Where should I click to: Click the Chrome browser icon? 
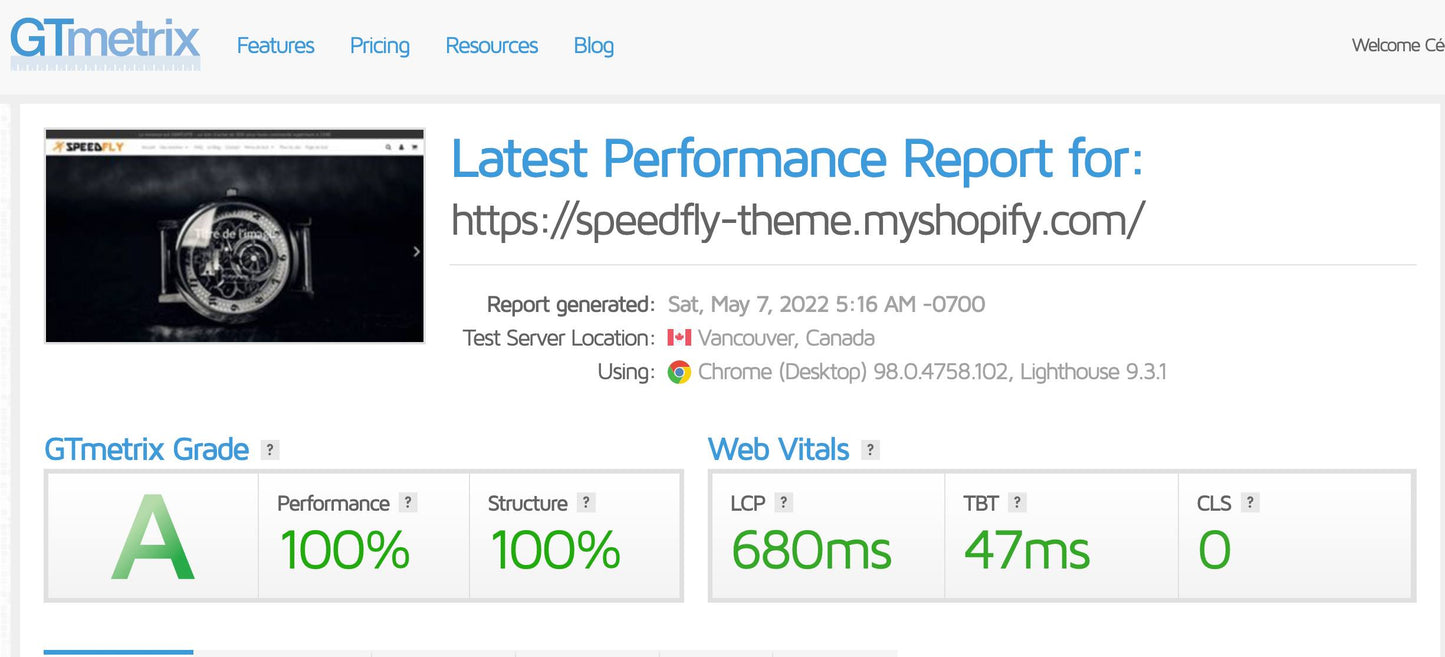coord(679,372)
